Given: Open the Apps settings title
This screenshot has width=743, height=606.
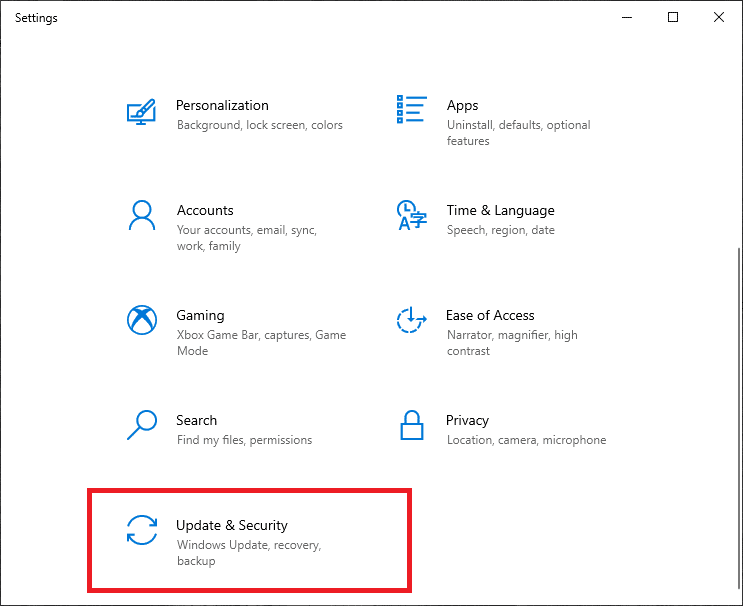Looking at the screenshot, I should coord(462,105).
